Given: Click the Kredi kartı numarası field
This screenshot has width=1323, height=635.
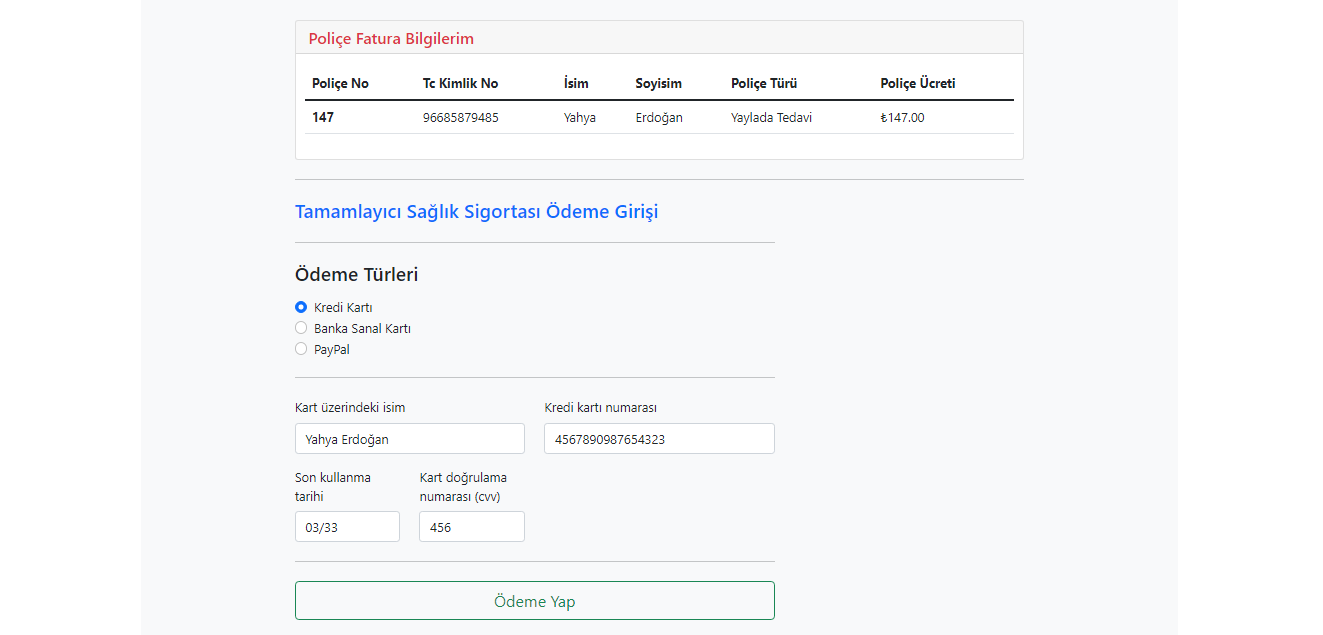Looking at the screenshot, I should click(x=659, y=438).
